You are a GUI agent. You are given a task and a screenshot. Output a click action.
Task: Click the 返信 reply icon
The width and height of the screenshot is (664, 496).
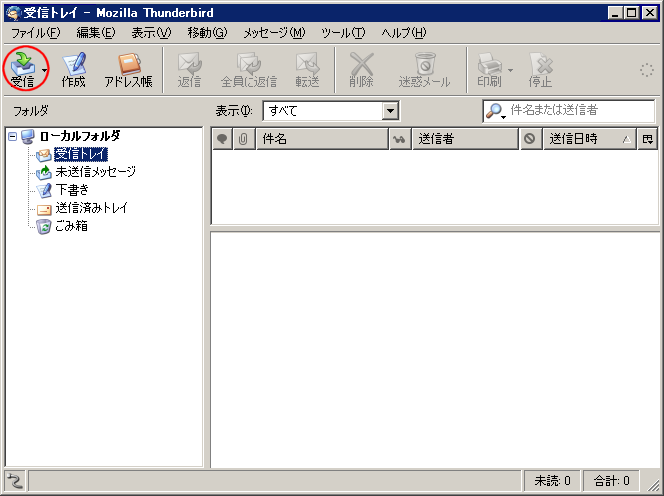coord(189,70)
